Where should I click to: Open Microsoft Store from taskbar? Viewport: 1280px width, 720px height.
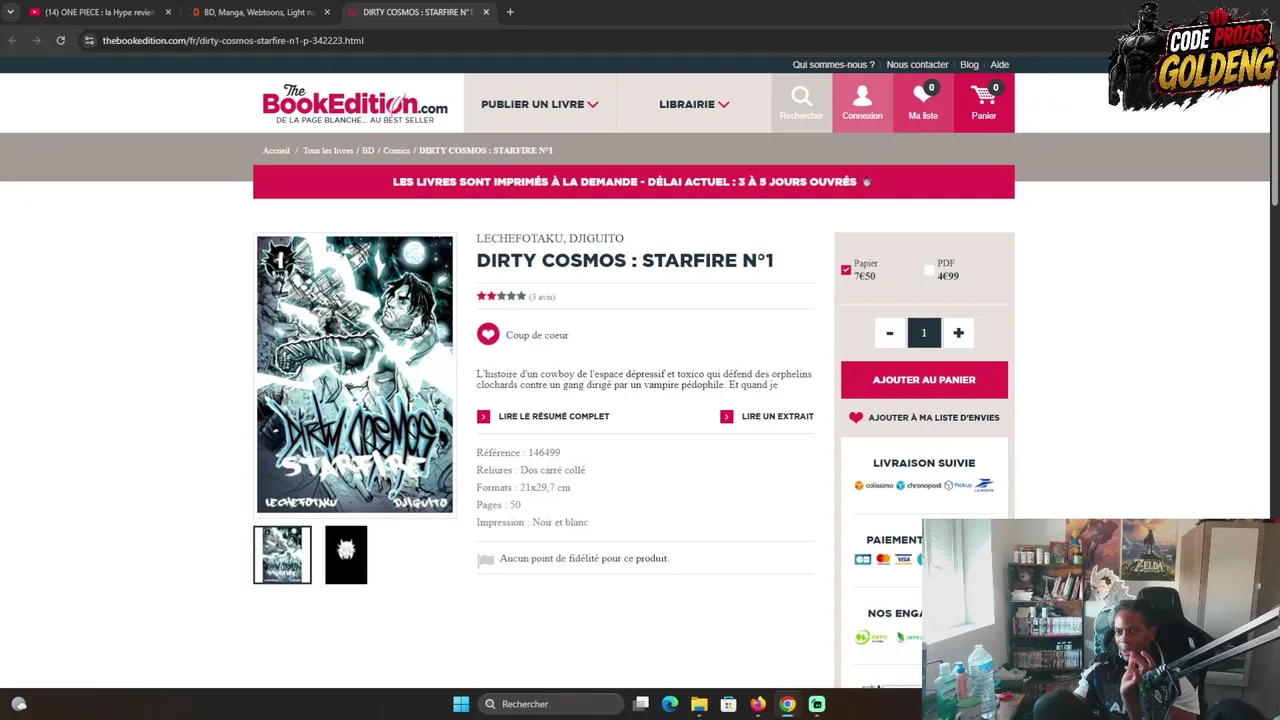[x=728, y=704]
